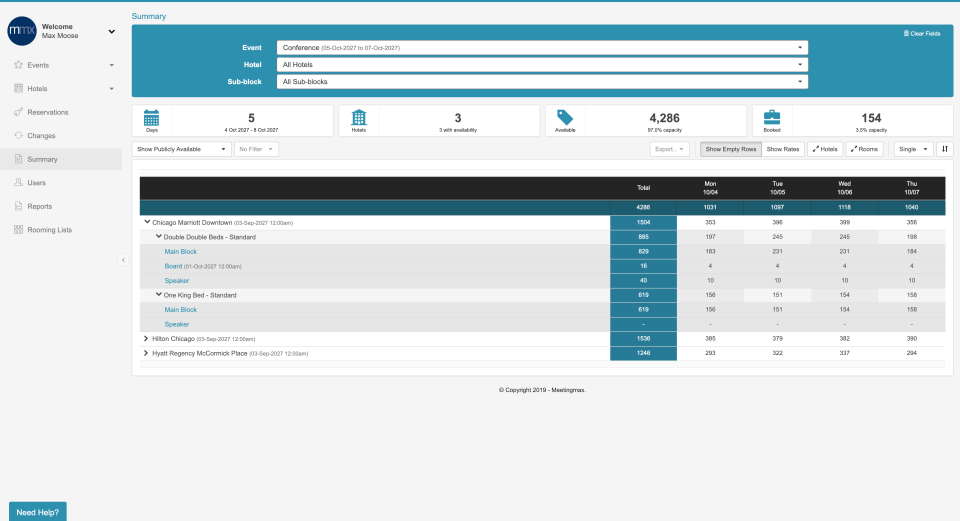Open the Users page
960x521 pixels.
coord(37,183)
